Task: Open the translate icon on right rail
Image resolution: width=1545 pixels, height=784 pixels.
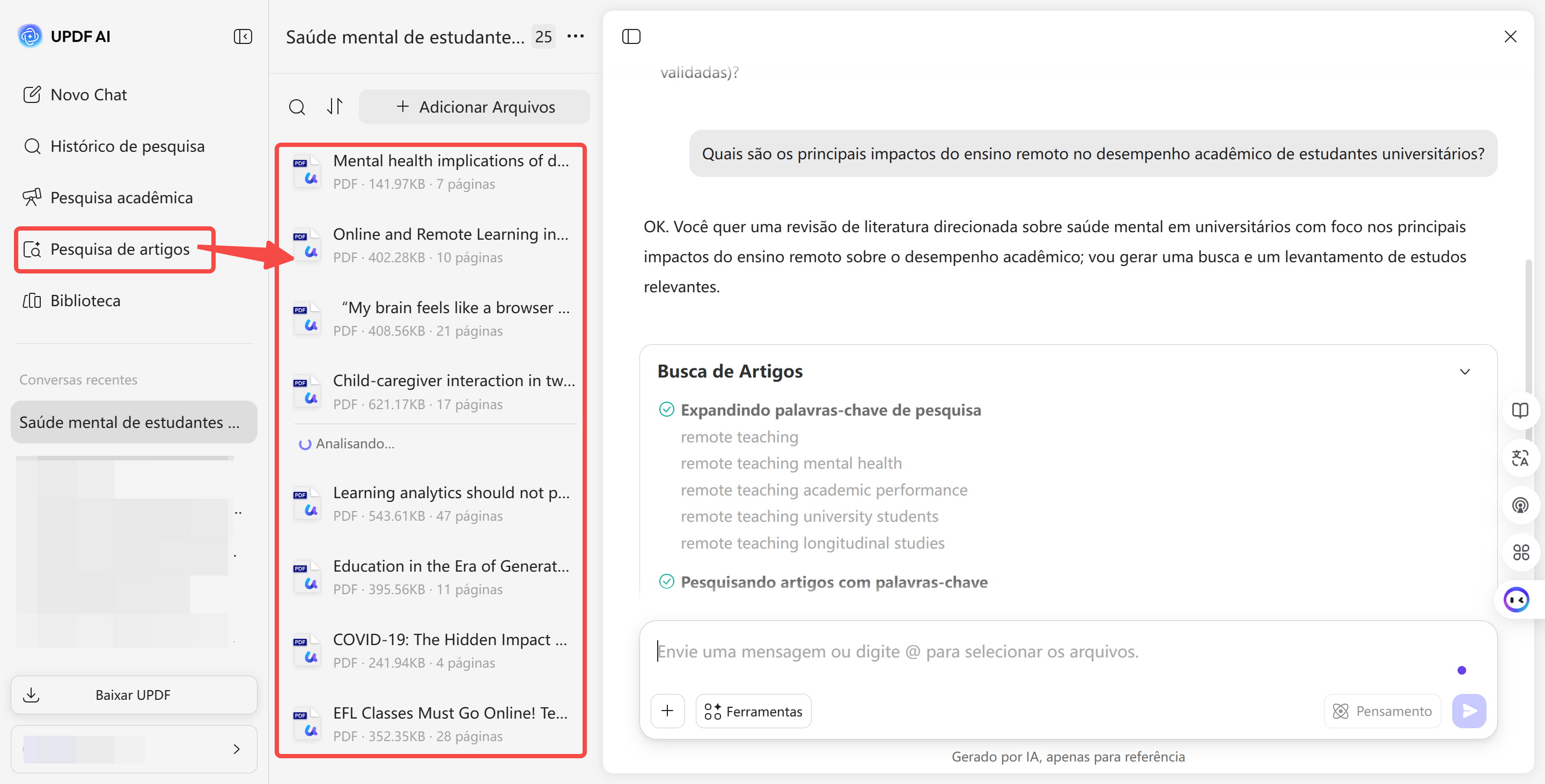Action: pyautogui.click(x=1520, y=458)
